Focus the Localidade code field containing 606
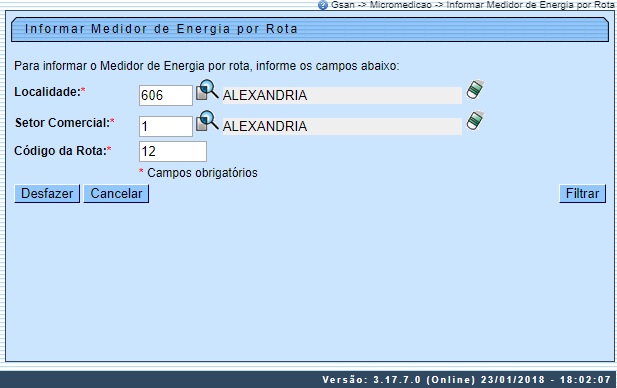617x388 pixels. 166,95
